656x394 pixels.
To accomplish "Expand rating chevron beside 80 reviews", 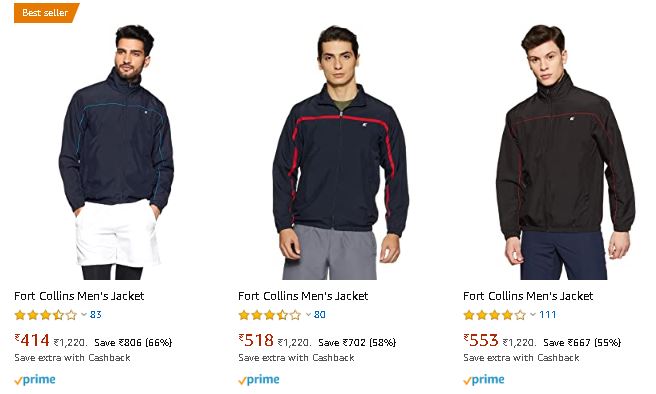I will [308, 315].
